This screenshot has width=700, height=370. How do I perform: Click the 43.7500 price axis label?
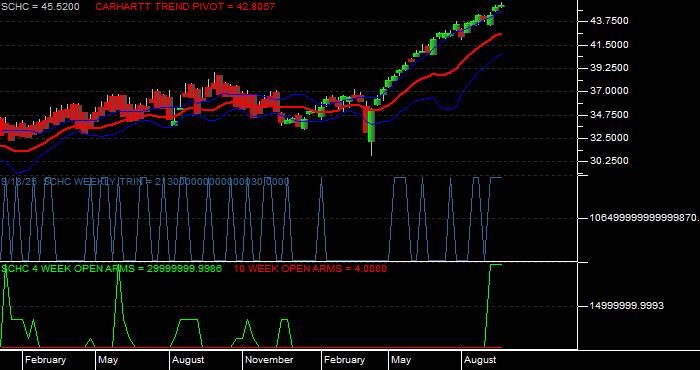(609, 21)
